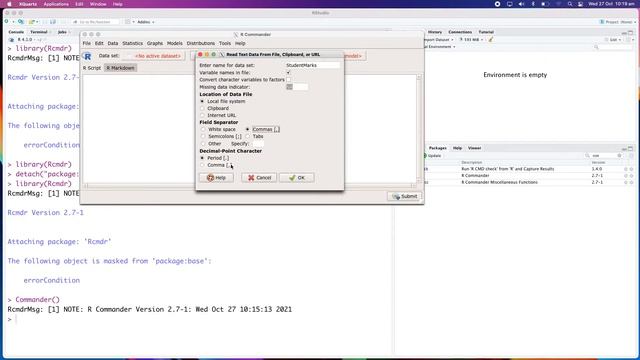Screen dimensions: 640x360
Task: Click the volume icon in menu bar
Action: [521, 4]
